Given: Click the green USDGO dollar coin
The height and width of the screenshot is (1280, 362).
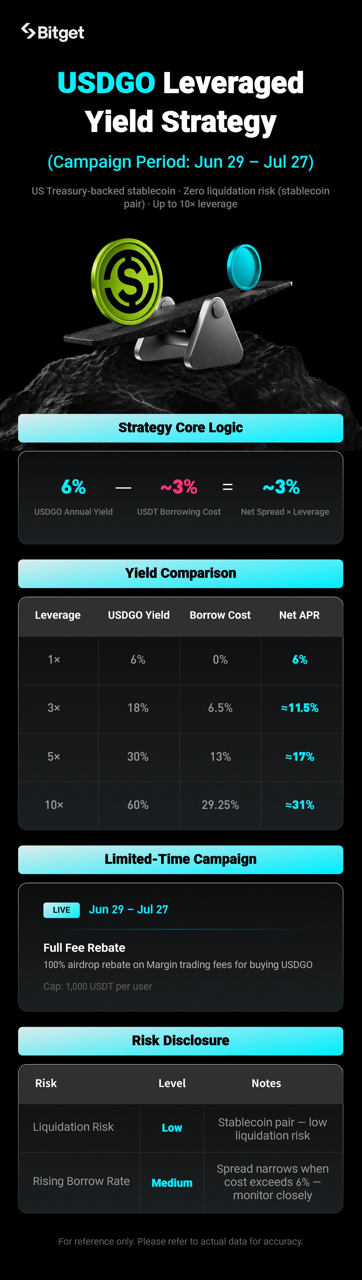Looking at the screenshot, I should click(x=127, y=274).
